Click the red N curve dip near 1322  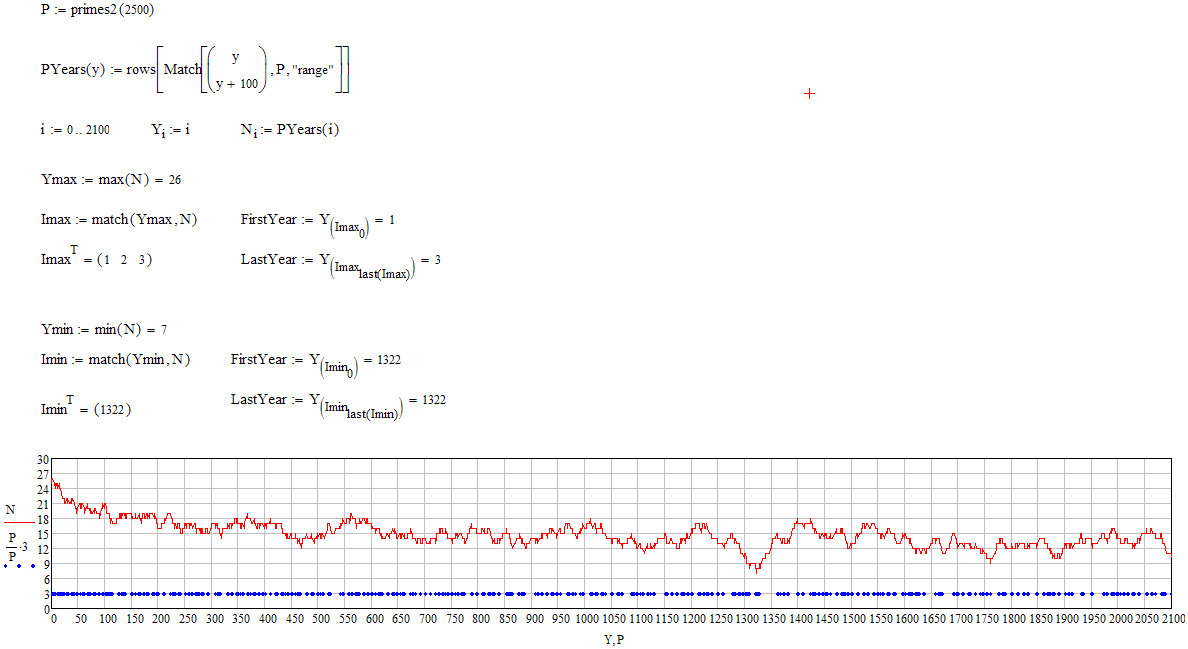pyautogui.click(x=756, y=569)
